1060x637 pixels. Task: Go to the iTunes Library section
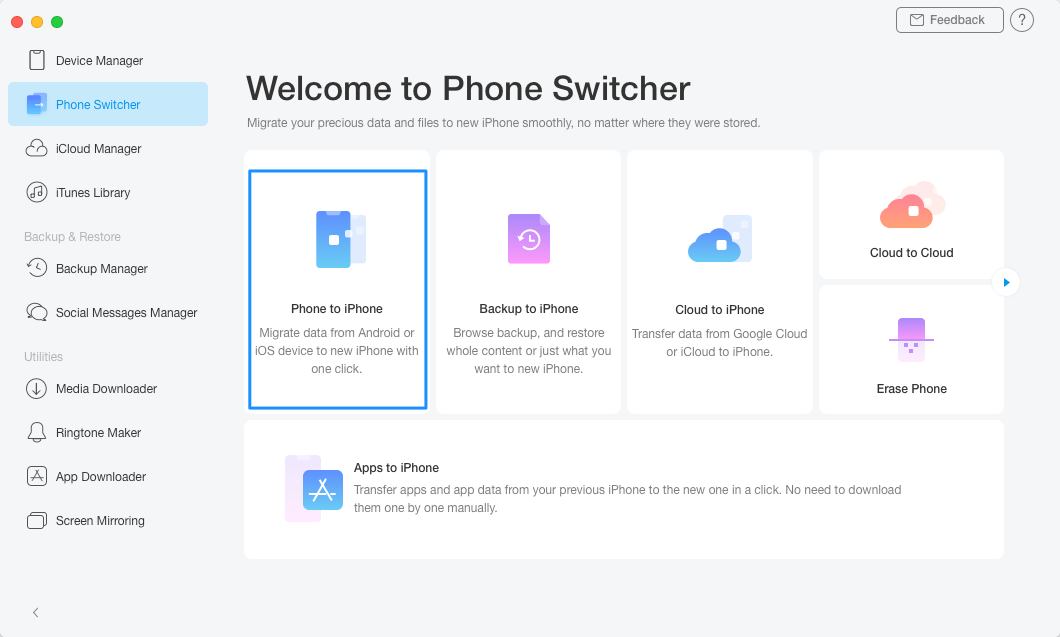[108, 192]
